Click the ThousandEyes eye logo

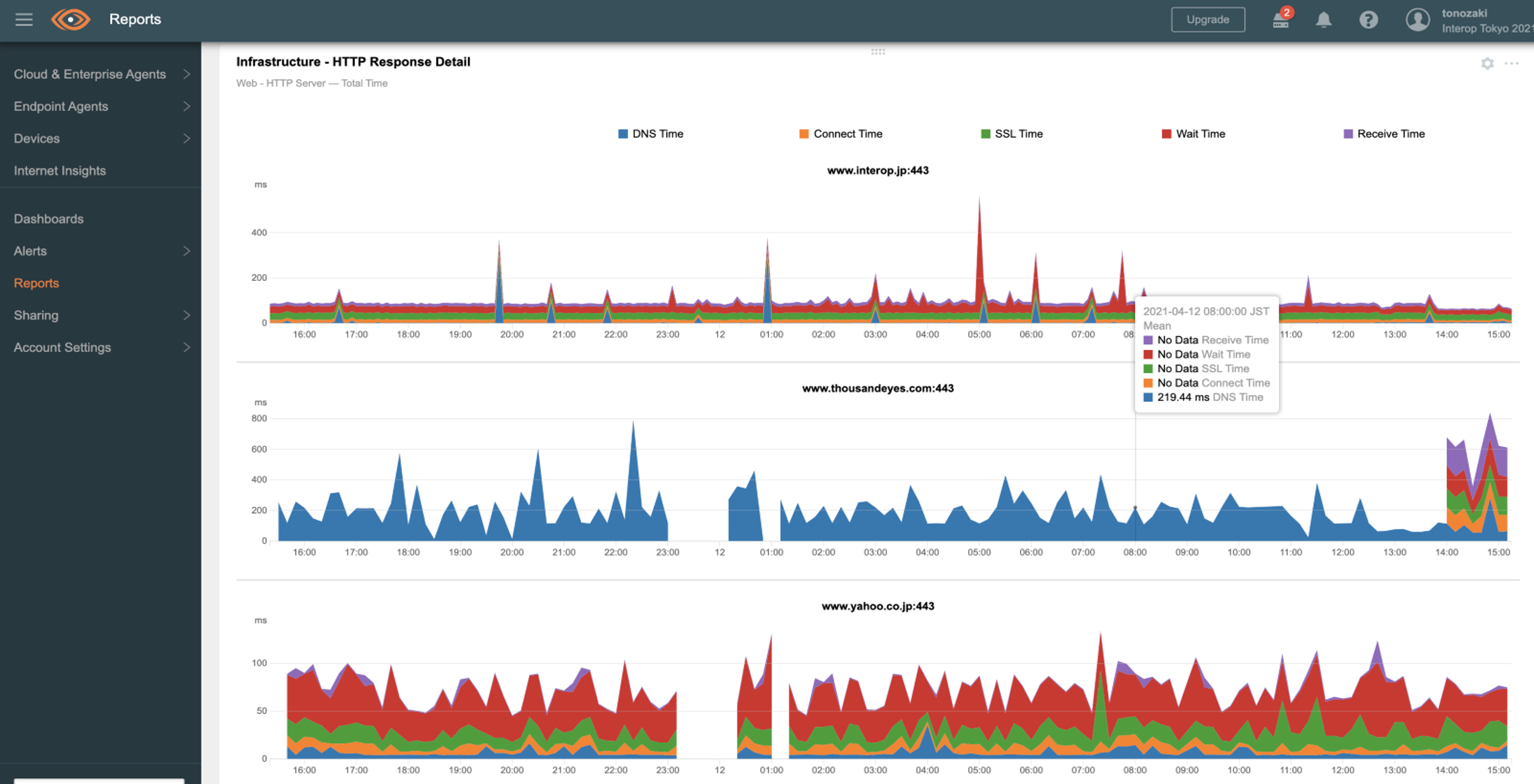point(70,20)
